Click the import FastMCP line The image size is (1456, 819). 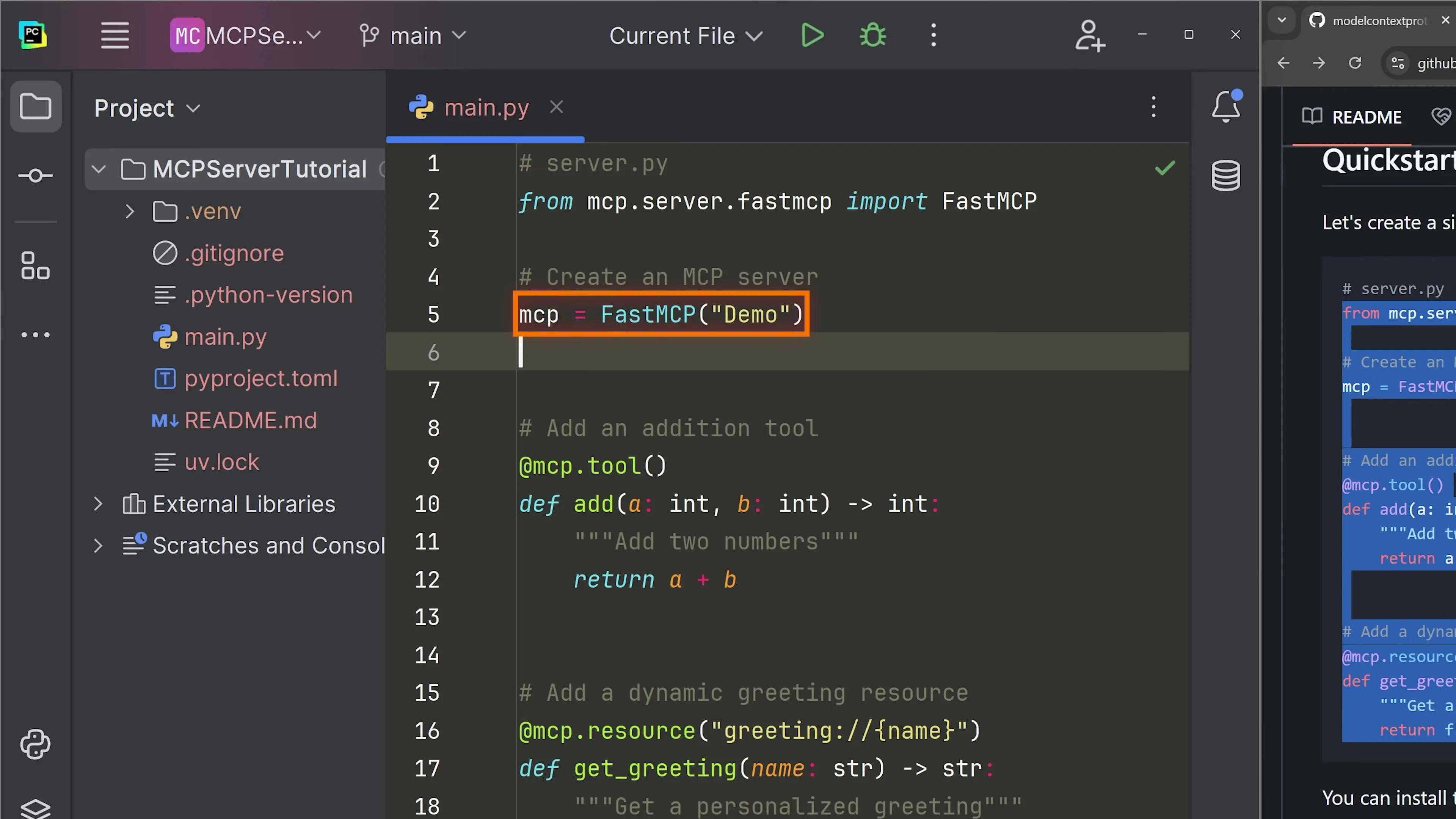click(778, 201)
